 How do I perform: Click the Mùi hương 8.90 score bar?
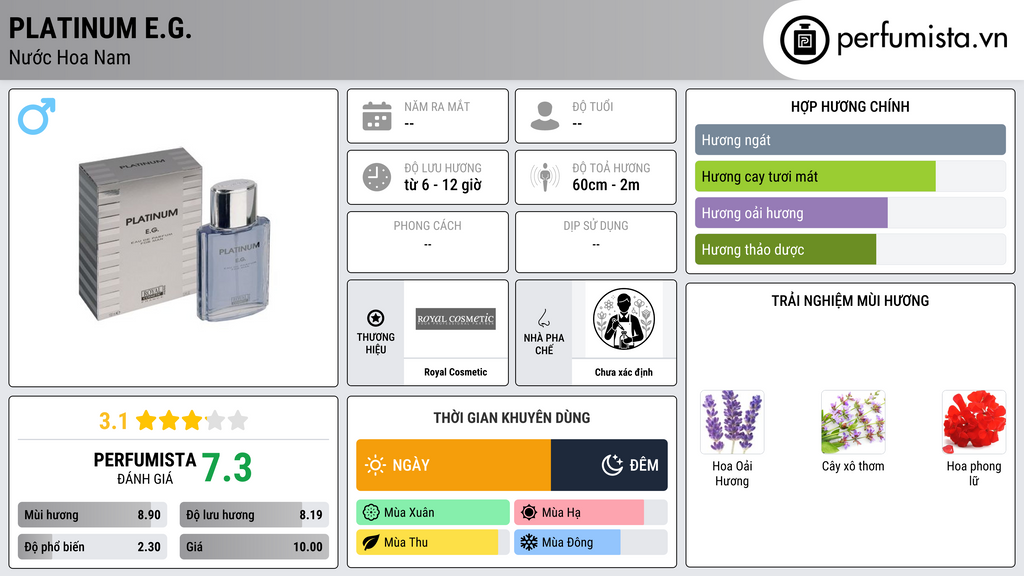click(92, 515)
